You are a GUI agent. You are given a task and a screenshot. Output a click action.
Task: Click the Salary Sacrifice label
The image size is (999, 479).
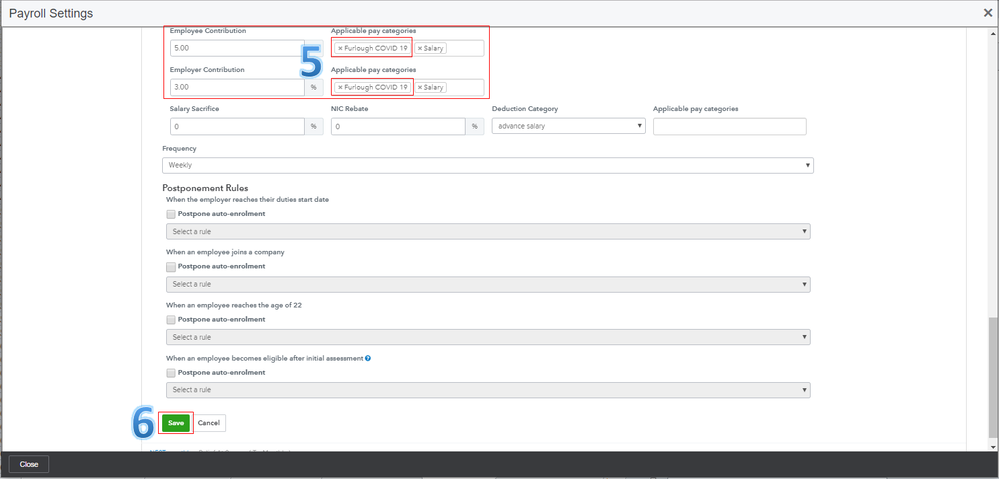(x=194, y=109)
